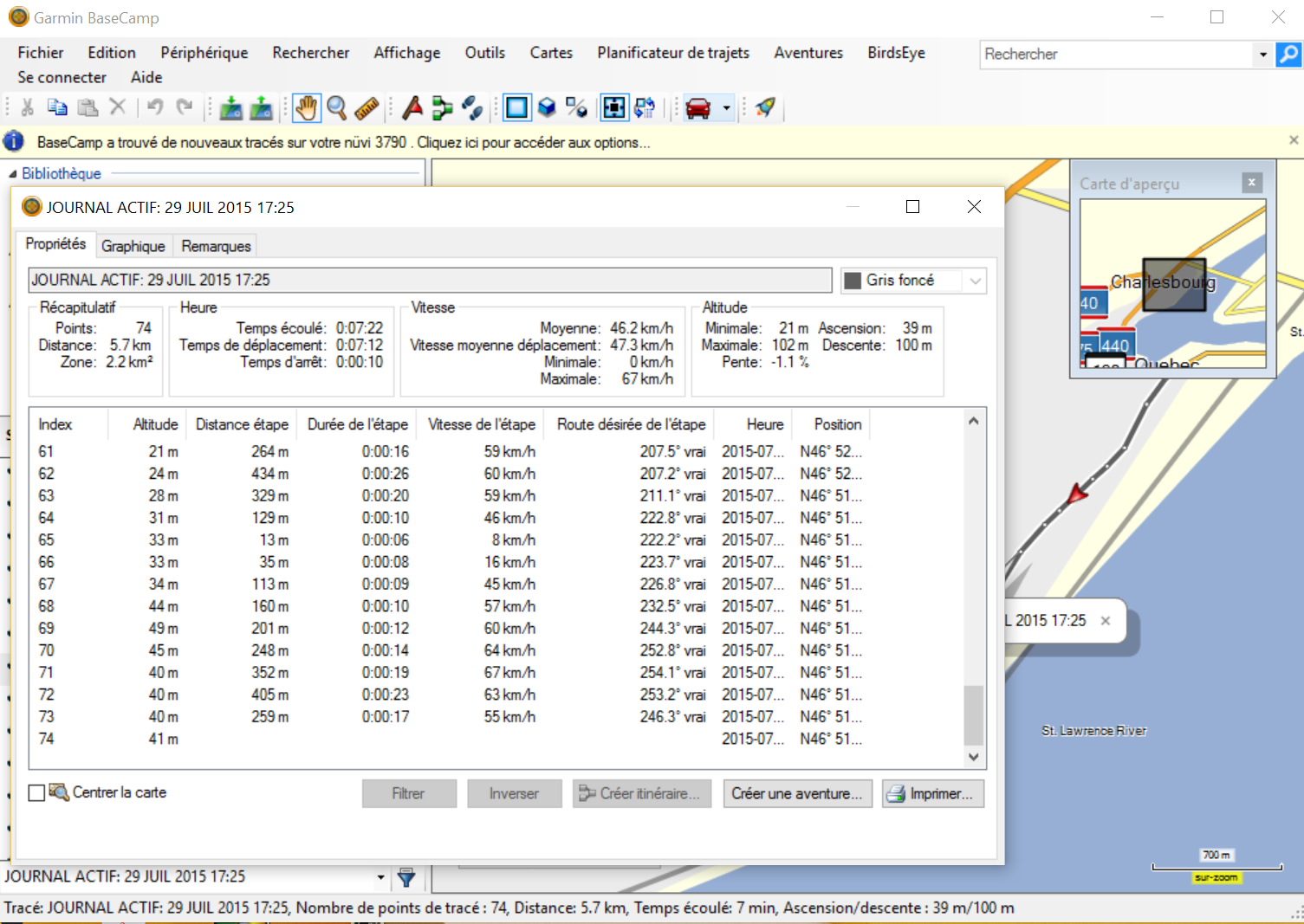This screenshot has height=924, width=1304.
Task: Open the Cartes menu
Action: click(x=551, y=53)
